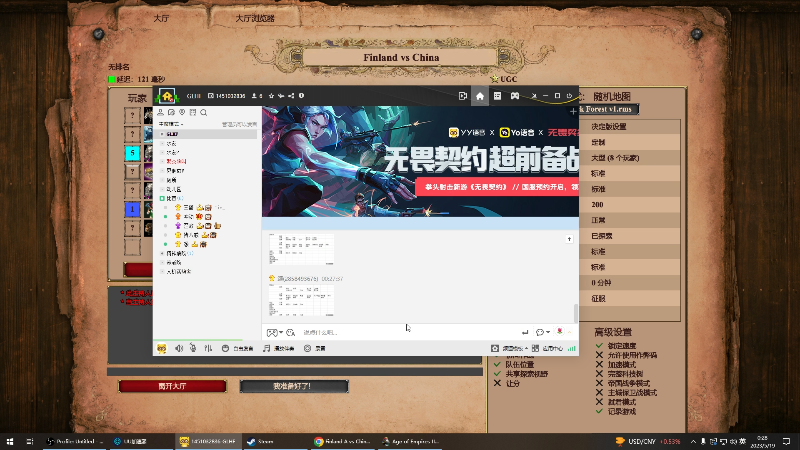Click the avatar icon in YY bottom bar
The width and height of the screenshot is (800, 450).
pos(161,348)
